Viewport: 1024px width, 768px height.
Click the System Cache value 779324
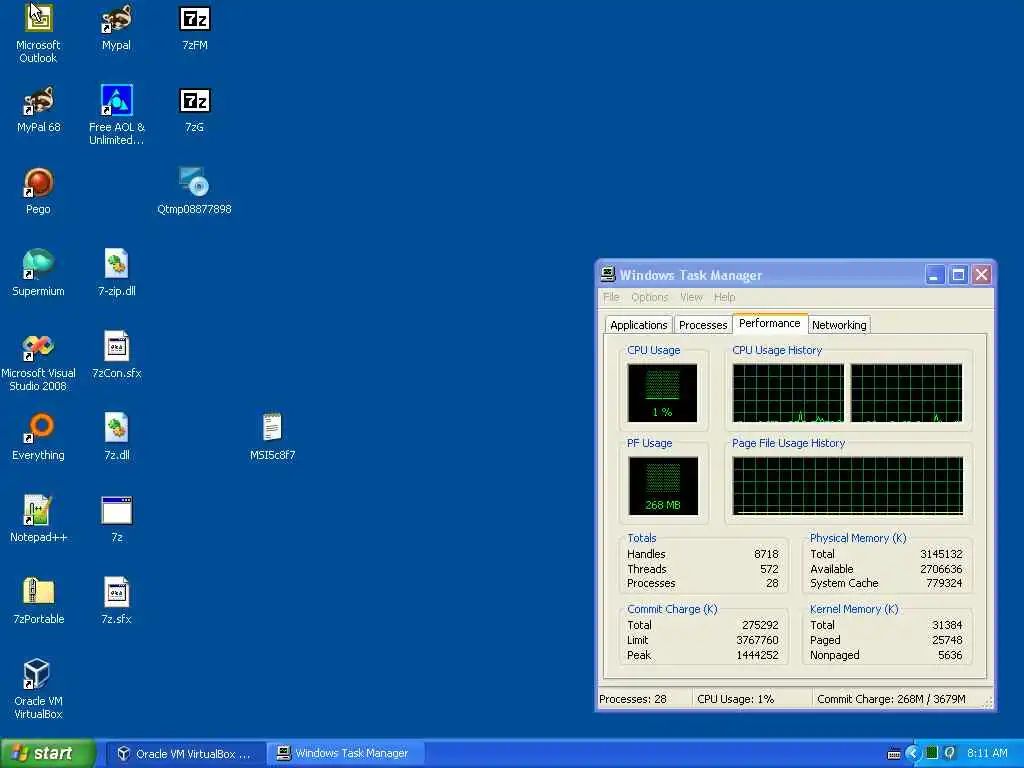tap(944, 583)
